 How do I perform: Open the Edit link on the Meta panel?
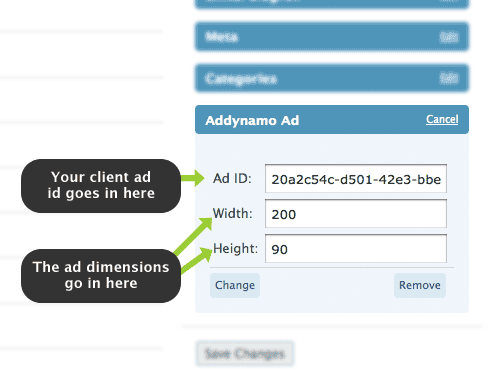[449, 37]
